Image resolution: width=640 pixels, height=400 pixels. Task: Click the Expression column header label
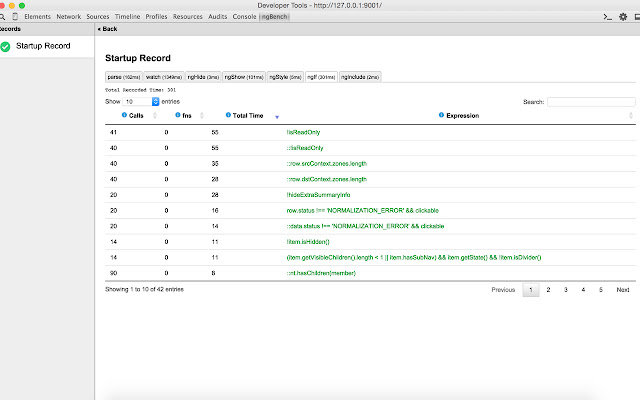pos(462,116)
